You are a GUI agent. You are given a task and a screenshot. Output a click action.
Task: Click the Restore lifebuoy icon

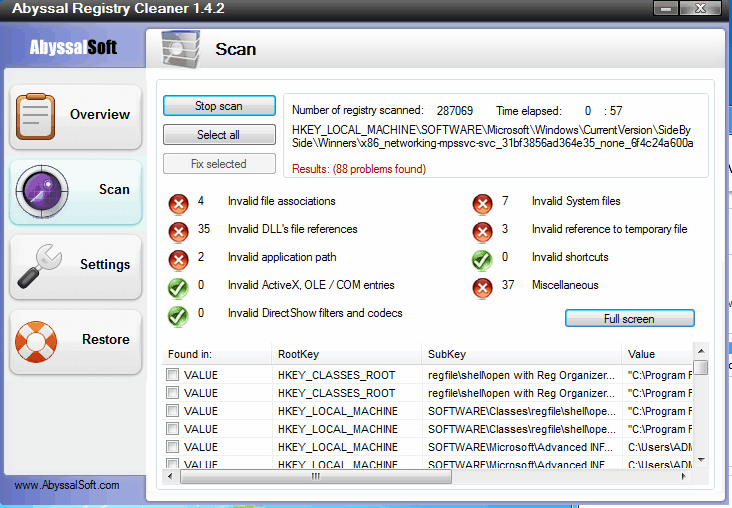[36, 341]
